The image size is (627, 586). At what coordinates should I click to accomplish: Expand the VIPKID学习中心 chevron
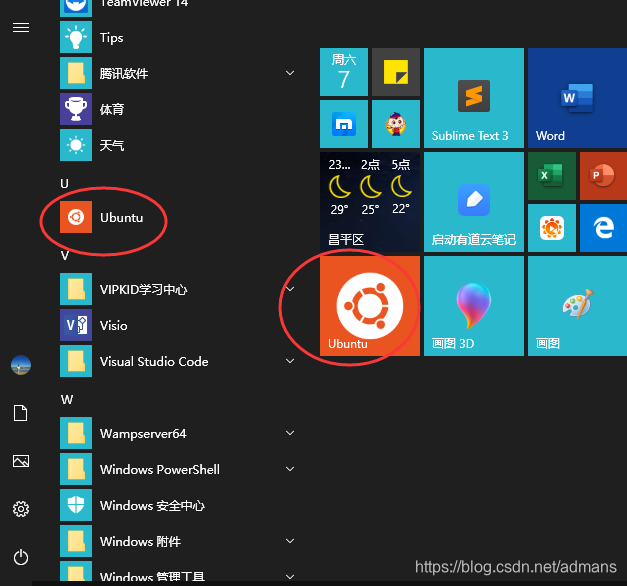(290, 289)
